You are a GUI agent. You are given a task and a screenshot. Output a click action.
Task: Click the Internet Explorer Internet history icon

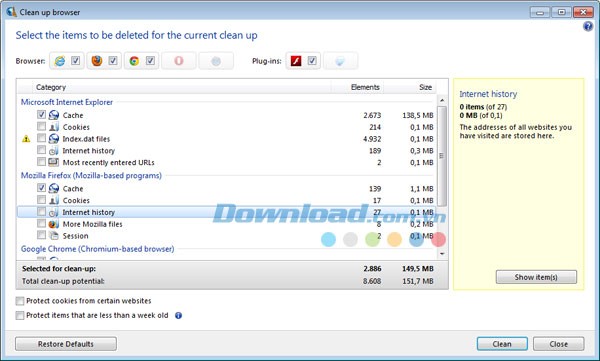[54, 150]
